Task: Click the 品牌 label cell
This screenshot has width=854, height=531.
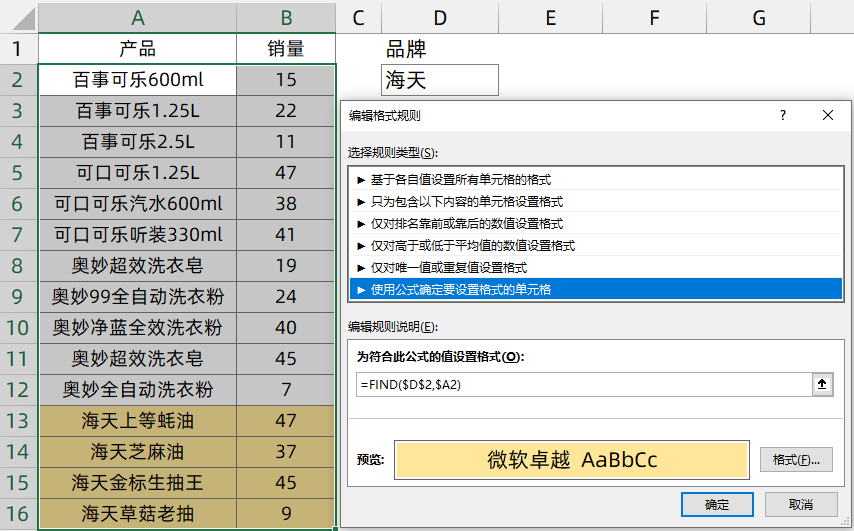Action: [x=440, y=49]
